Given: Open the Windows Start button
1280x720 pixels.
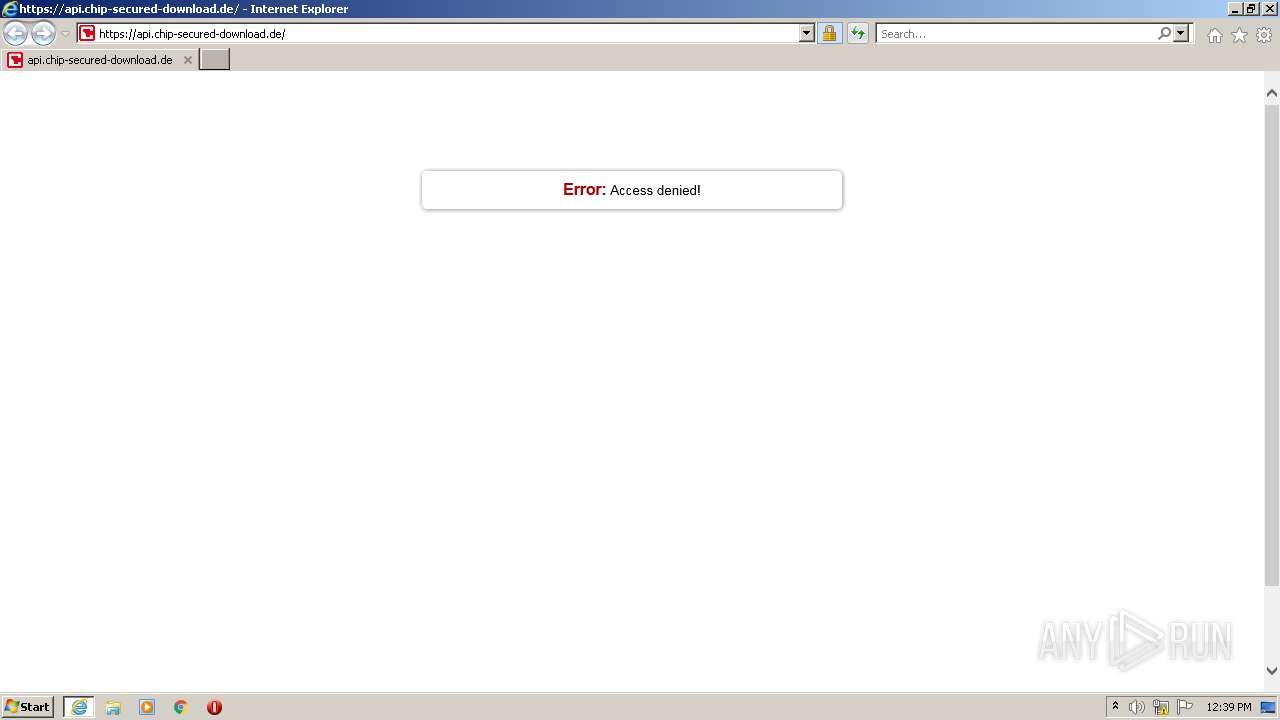Looking at the screenshot, I should (x=28, y=707).
